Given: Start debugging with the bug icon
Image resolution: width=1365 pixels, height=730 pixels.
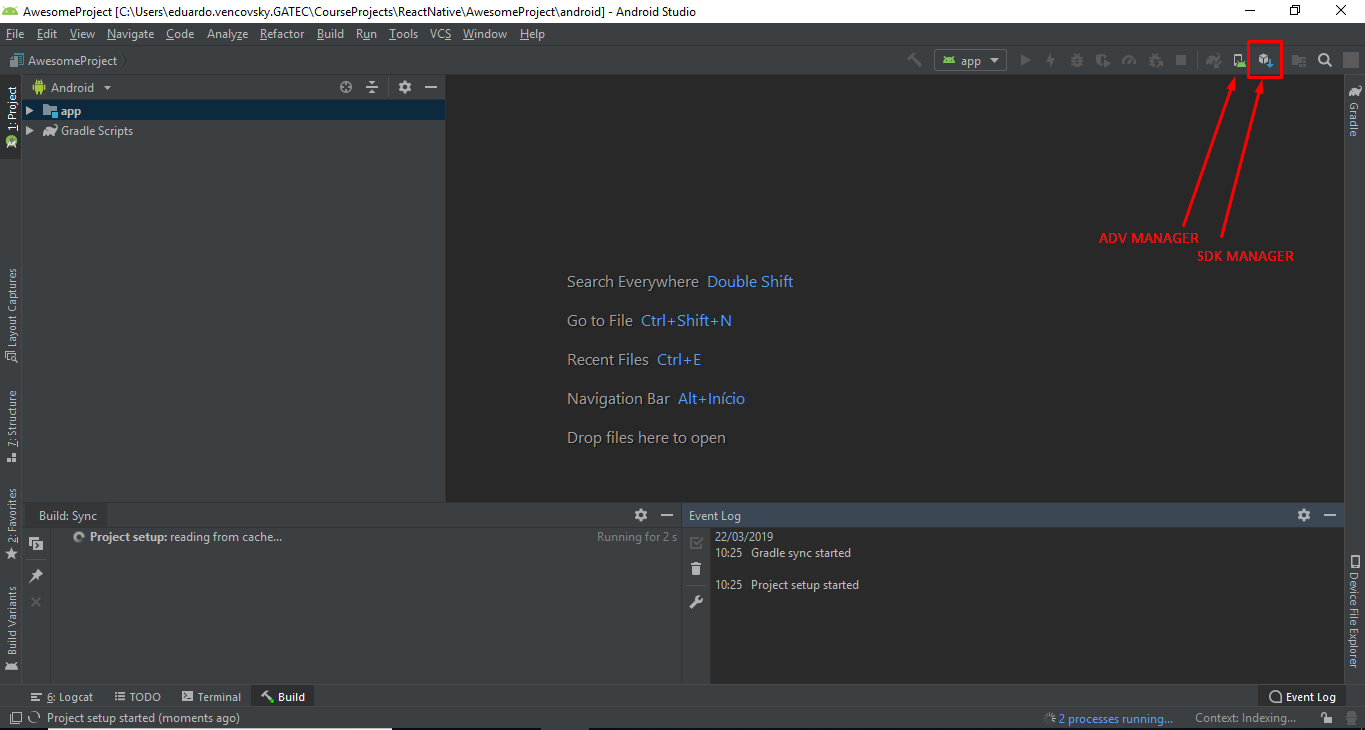Looking at the screenshot, I should click(1077, 60).
